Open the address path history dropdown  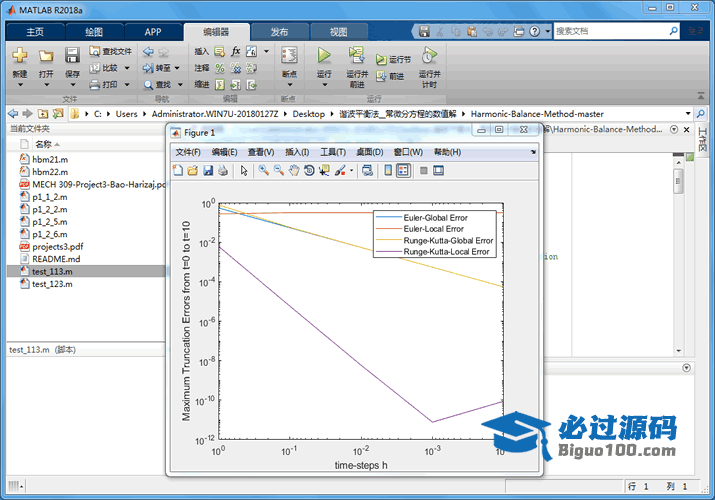click(688, 113)
